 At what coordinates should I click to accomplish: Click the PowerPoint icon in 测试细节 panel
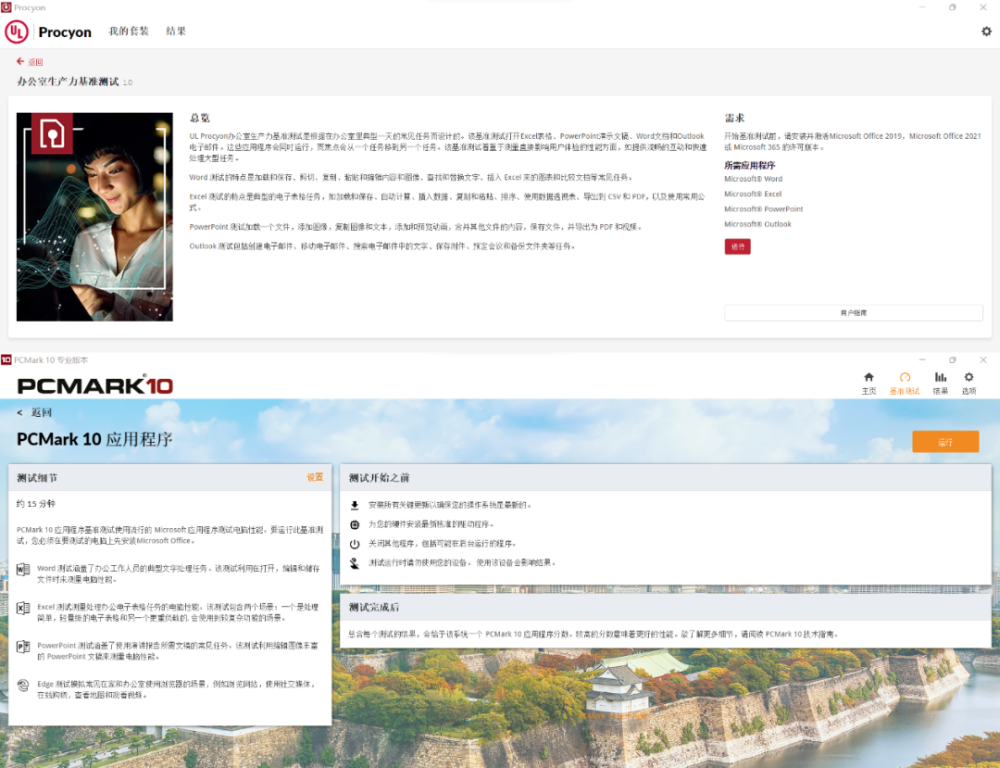click(23, 646)
